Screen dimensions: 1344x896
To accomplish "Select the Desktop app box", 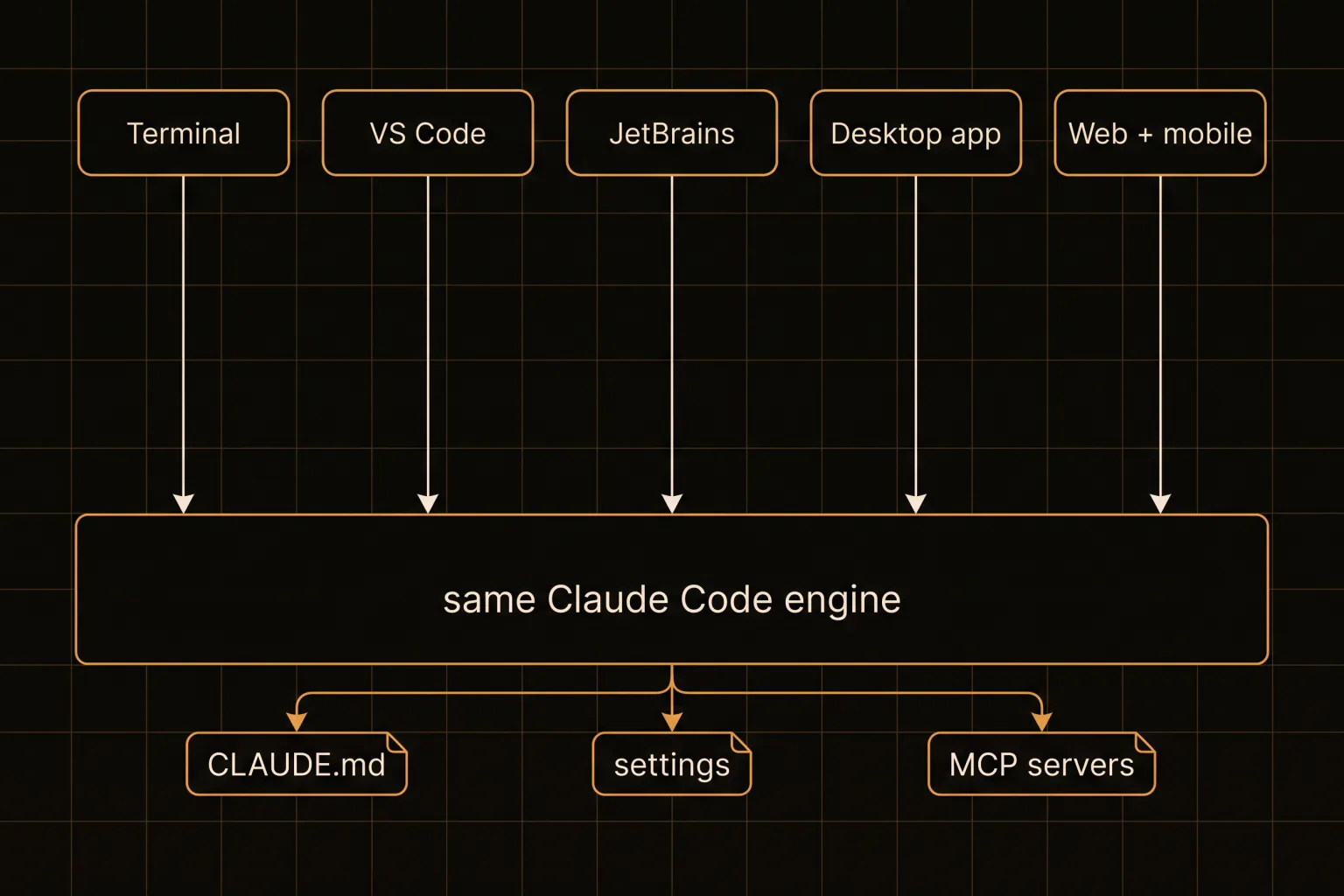I will (x=916, y=133).
